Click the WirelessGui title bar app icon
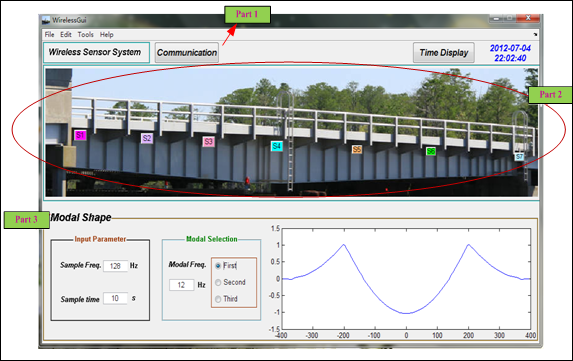 pyautogui.click(x=46, y=20)
